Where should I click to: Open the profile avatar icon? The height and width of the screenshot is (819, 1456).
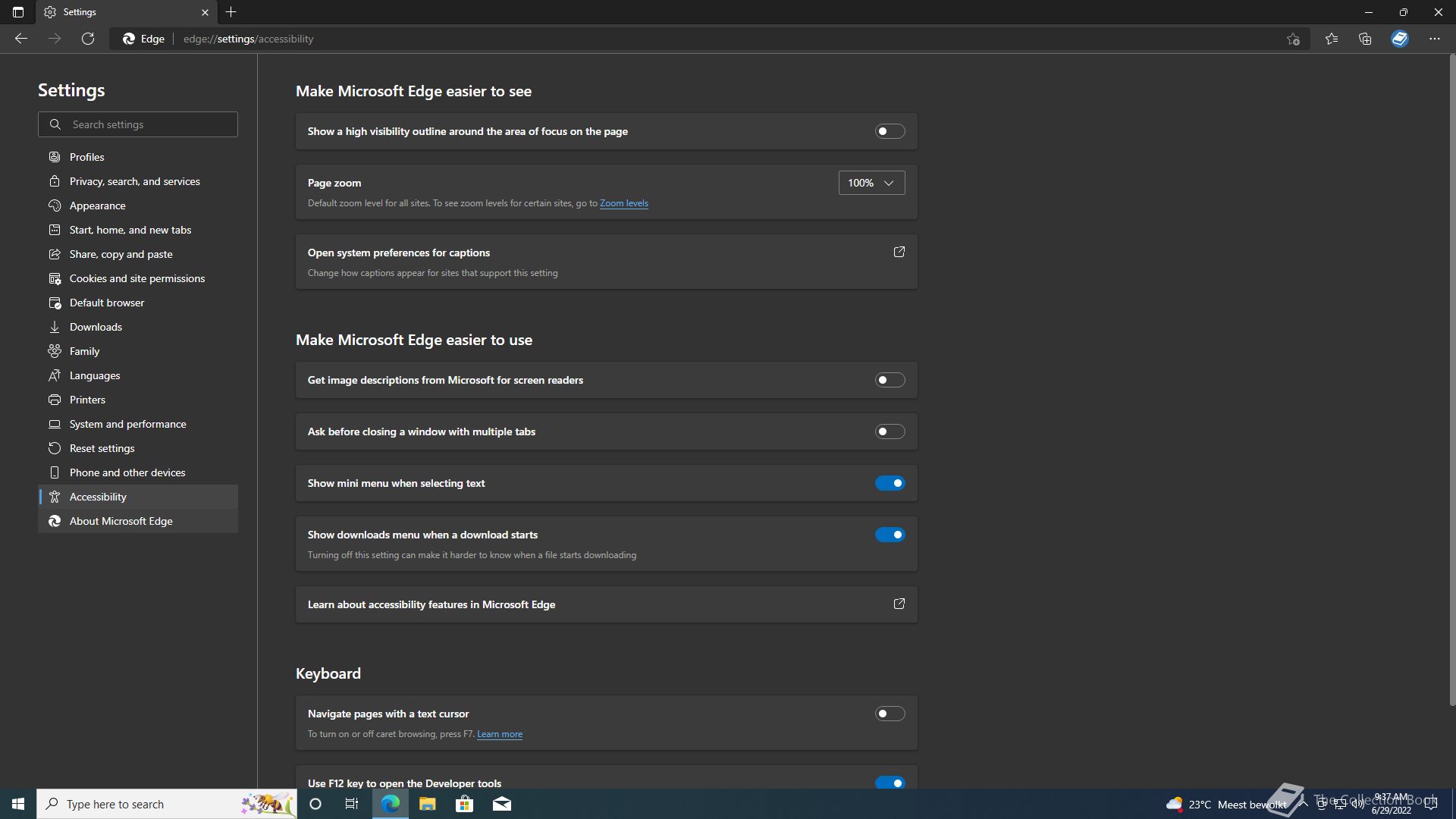click(x=1400, y=39)
